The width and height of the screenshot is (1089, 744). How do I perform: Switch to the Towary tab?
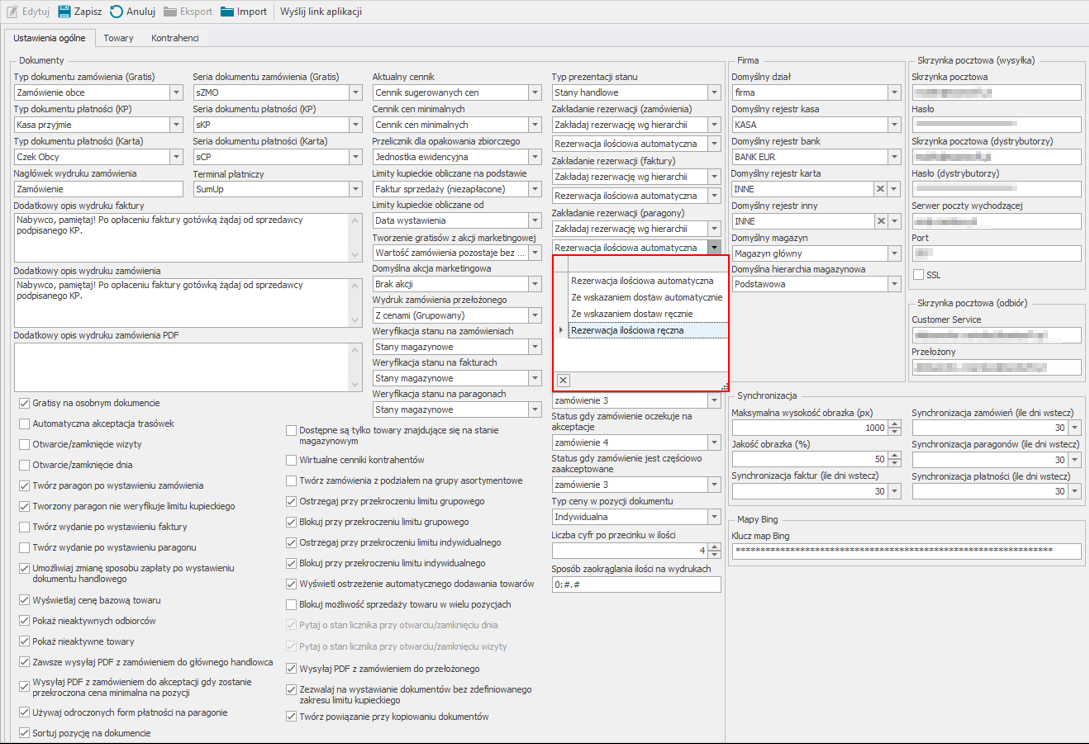(118, 38)
